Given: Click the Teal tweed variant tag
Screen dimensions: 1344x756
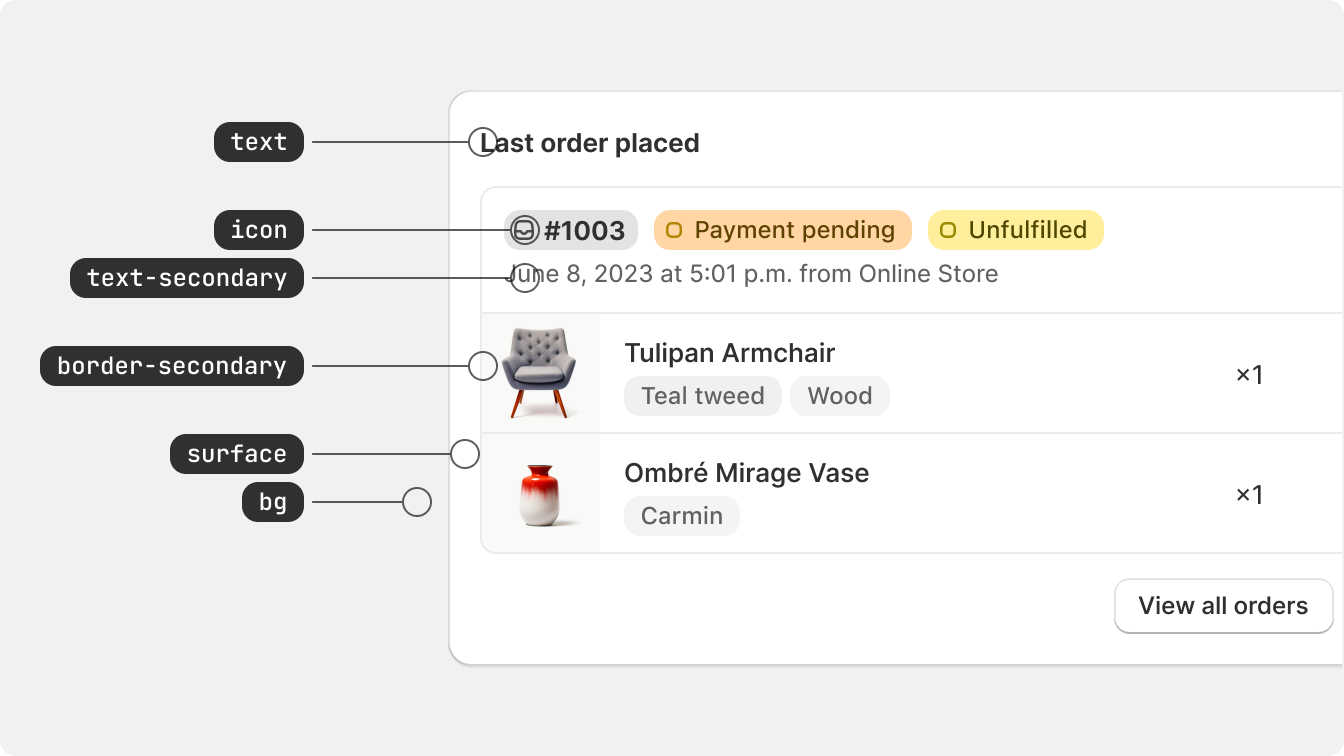Looking at the screenshot, I should point(703,396).
